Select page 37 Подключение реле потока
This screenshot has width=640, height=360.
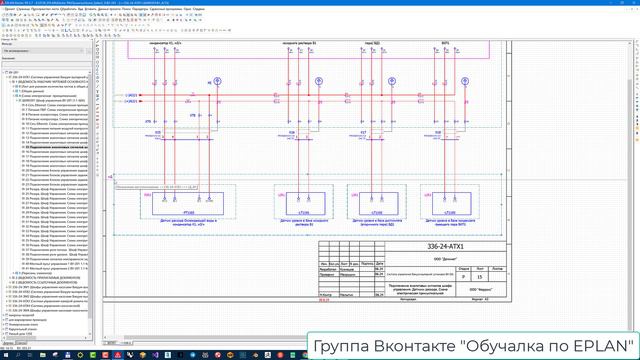click(55, 250)
